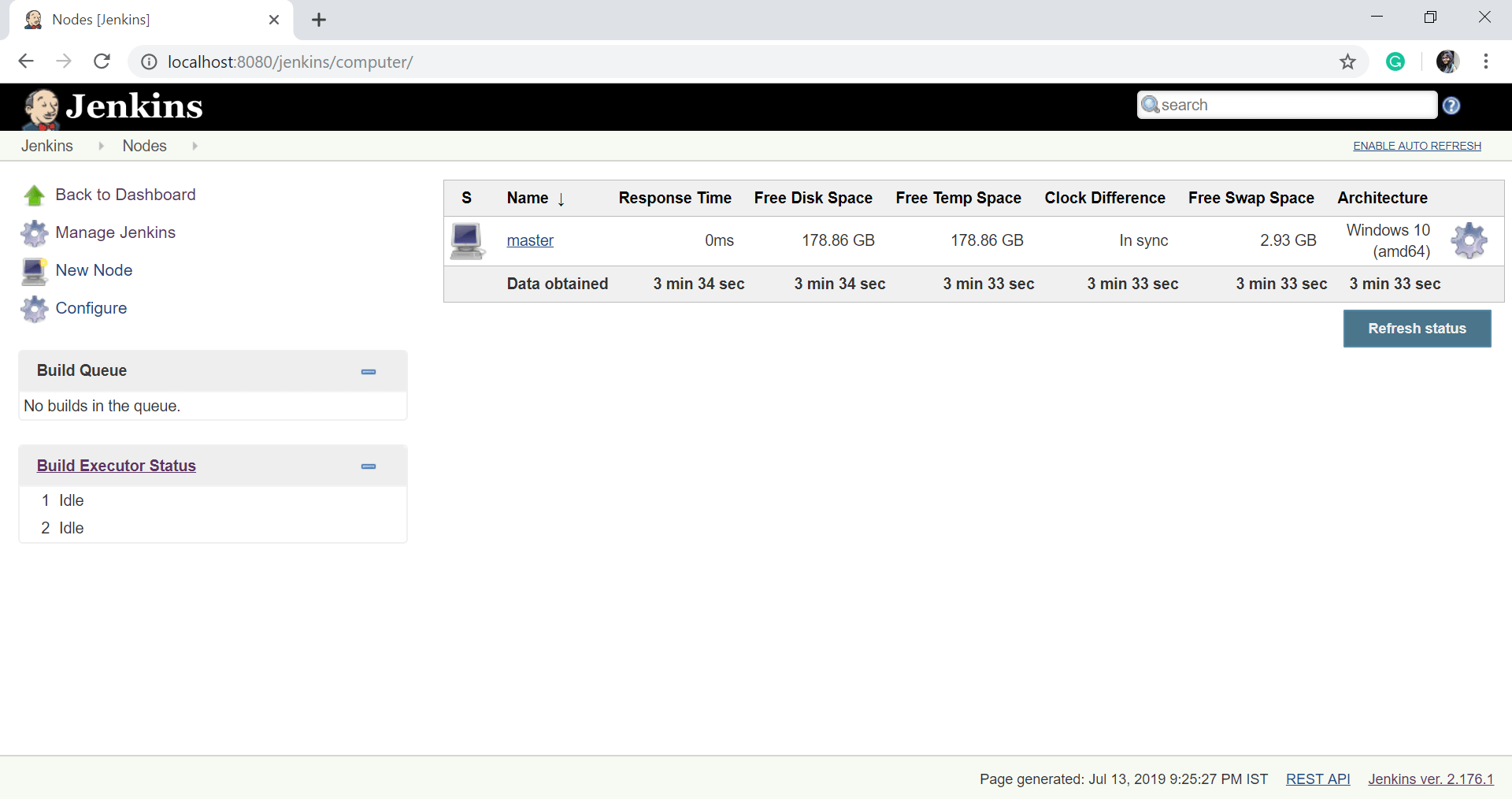Reload the page with the refresh icon

pos(102,61)
